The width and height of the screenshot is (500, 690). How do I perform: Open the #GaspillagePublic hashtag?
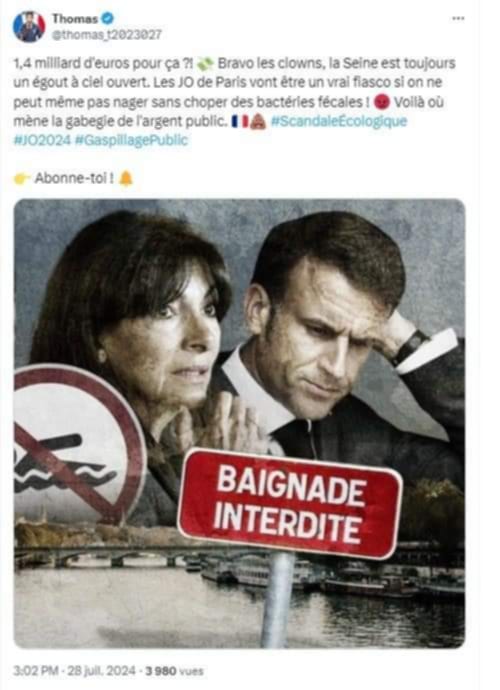[132, 140]
